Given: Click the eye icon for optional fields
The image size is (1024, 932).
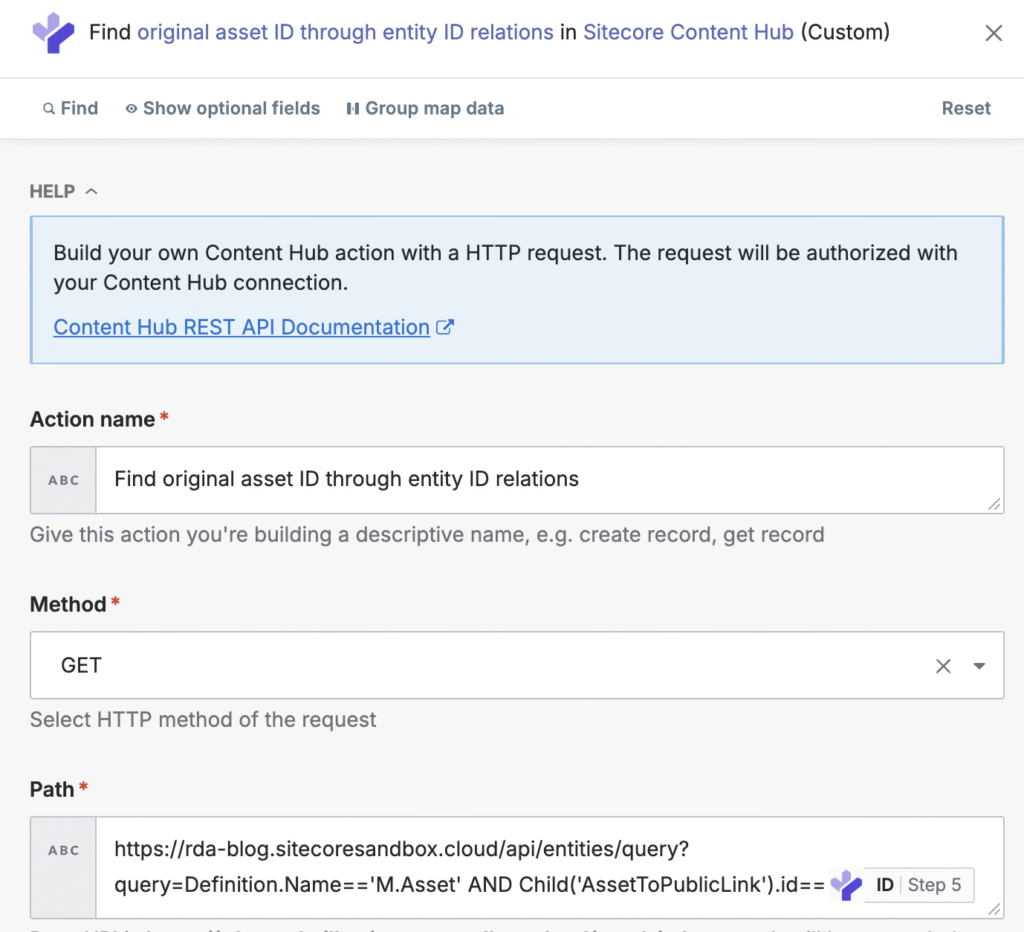Looking at the screenshot, I should [131, 109].
